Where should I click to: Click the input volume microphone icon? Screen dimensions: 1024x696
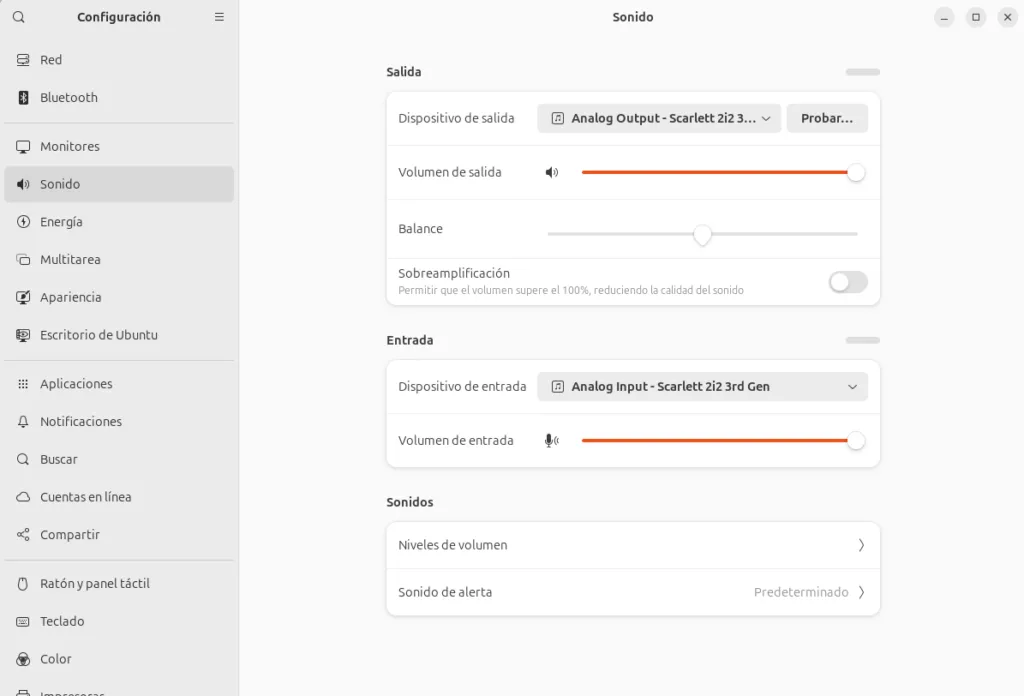pyautogui.click(x=552, y=440)
